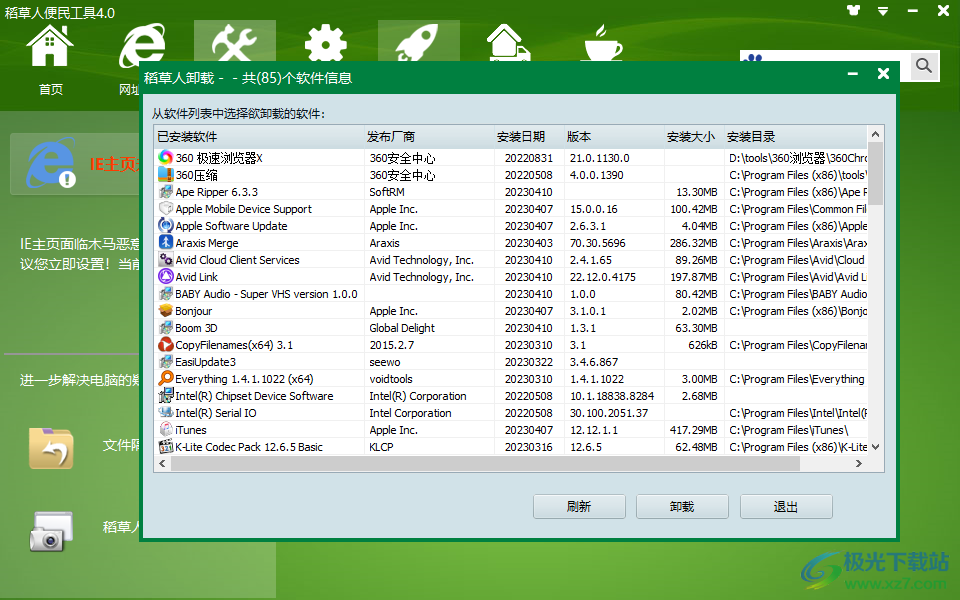This screenshot has width=960, height=600.
Task: Click the 刷新 refresh button
Action: click(579, 506)
